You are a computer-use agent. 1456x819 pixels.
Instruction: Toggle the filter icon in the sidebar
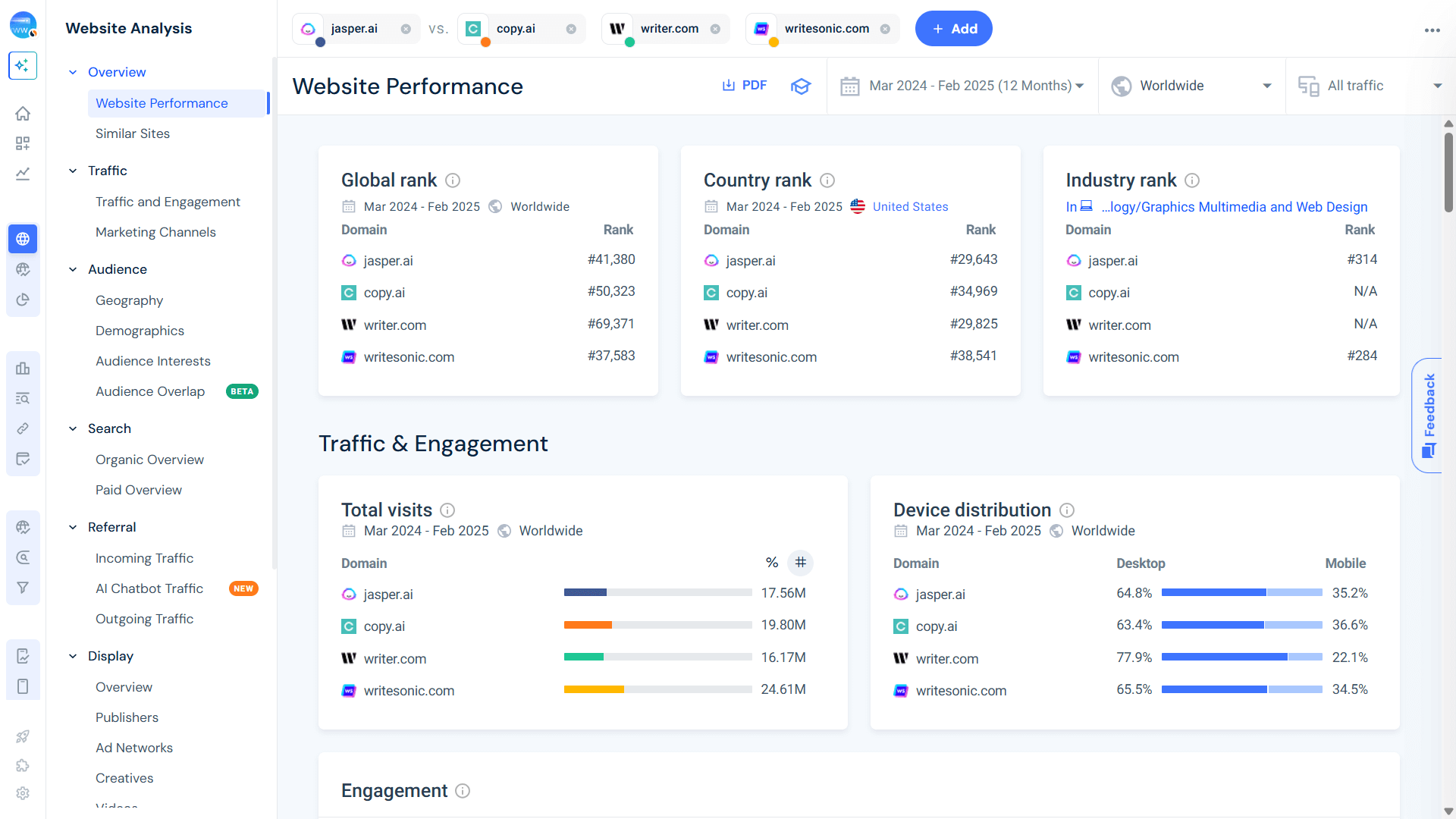click(23, 588)
